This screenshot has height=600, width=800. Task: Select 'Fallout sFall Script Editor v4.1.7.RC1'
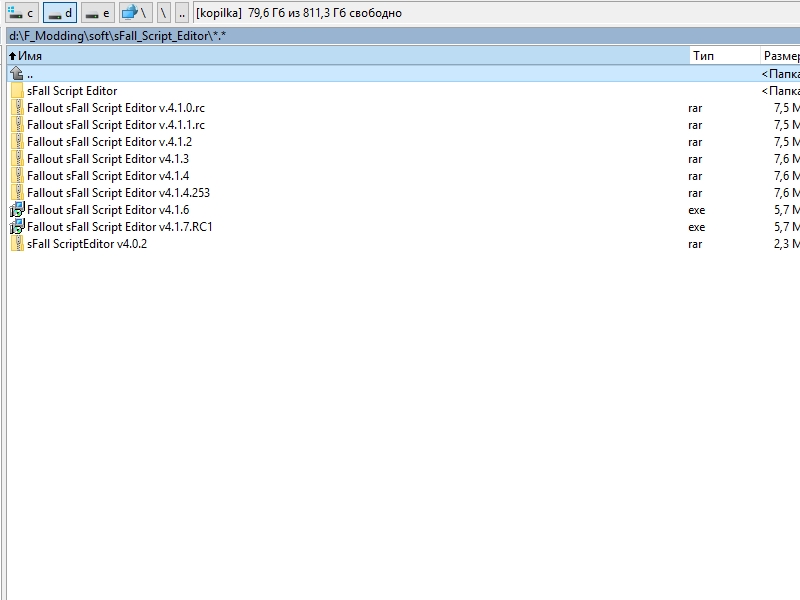click(x=119, y=227)
